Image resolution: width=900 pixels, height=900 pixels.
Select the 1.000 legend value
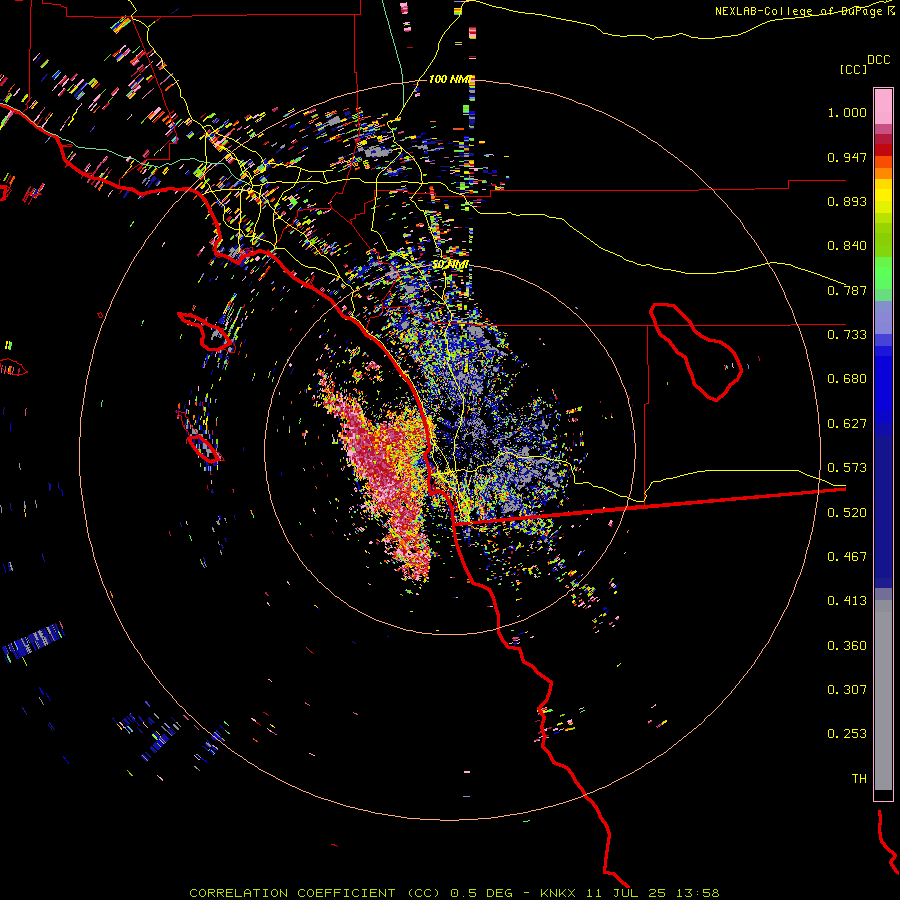847,112
